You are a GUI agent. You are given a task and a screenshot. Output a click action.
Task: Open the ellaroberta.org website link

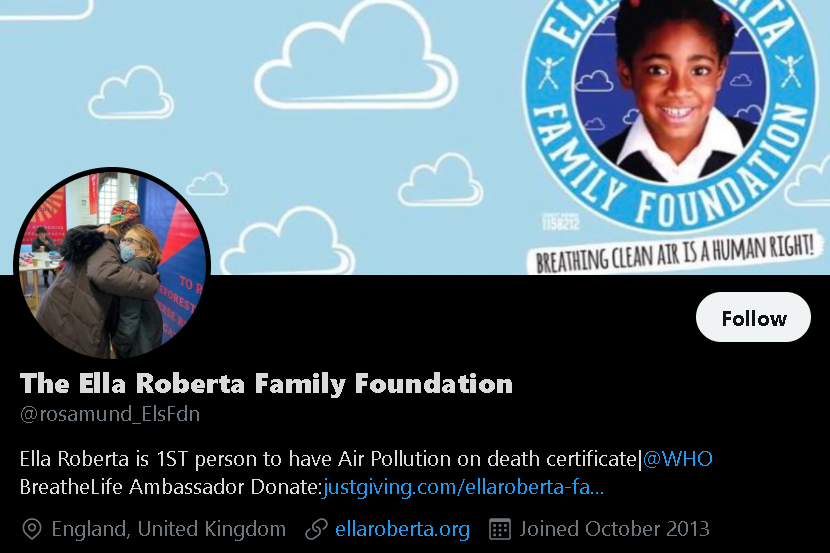[x=402, y=529]
